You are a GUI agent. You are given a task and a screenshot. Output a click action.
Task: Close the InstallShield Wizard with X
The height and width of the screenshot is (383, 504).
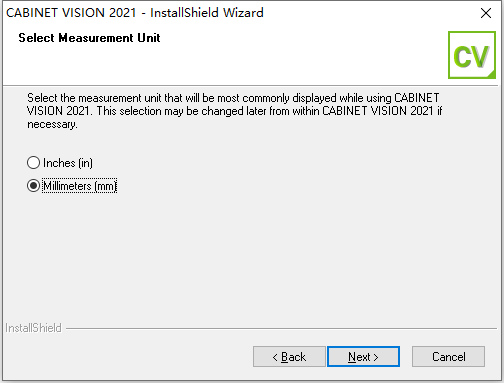pos(486,13)
